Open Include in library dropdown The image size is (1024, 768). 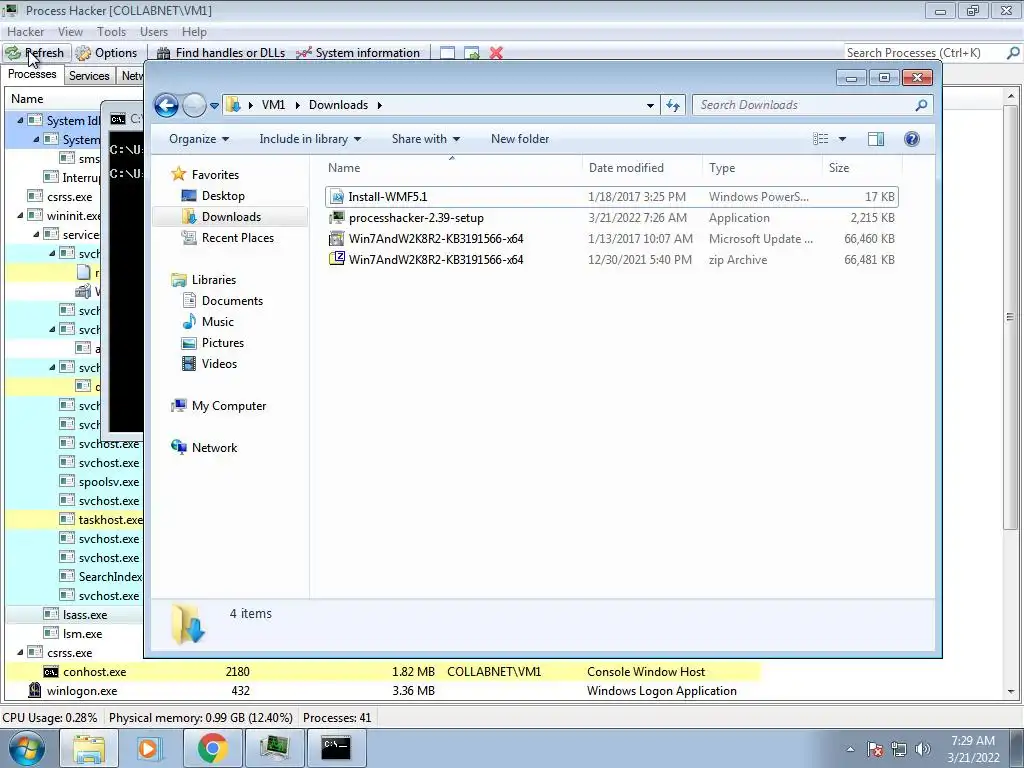tap(310, 138)
